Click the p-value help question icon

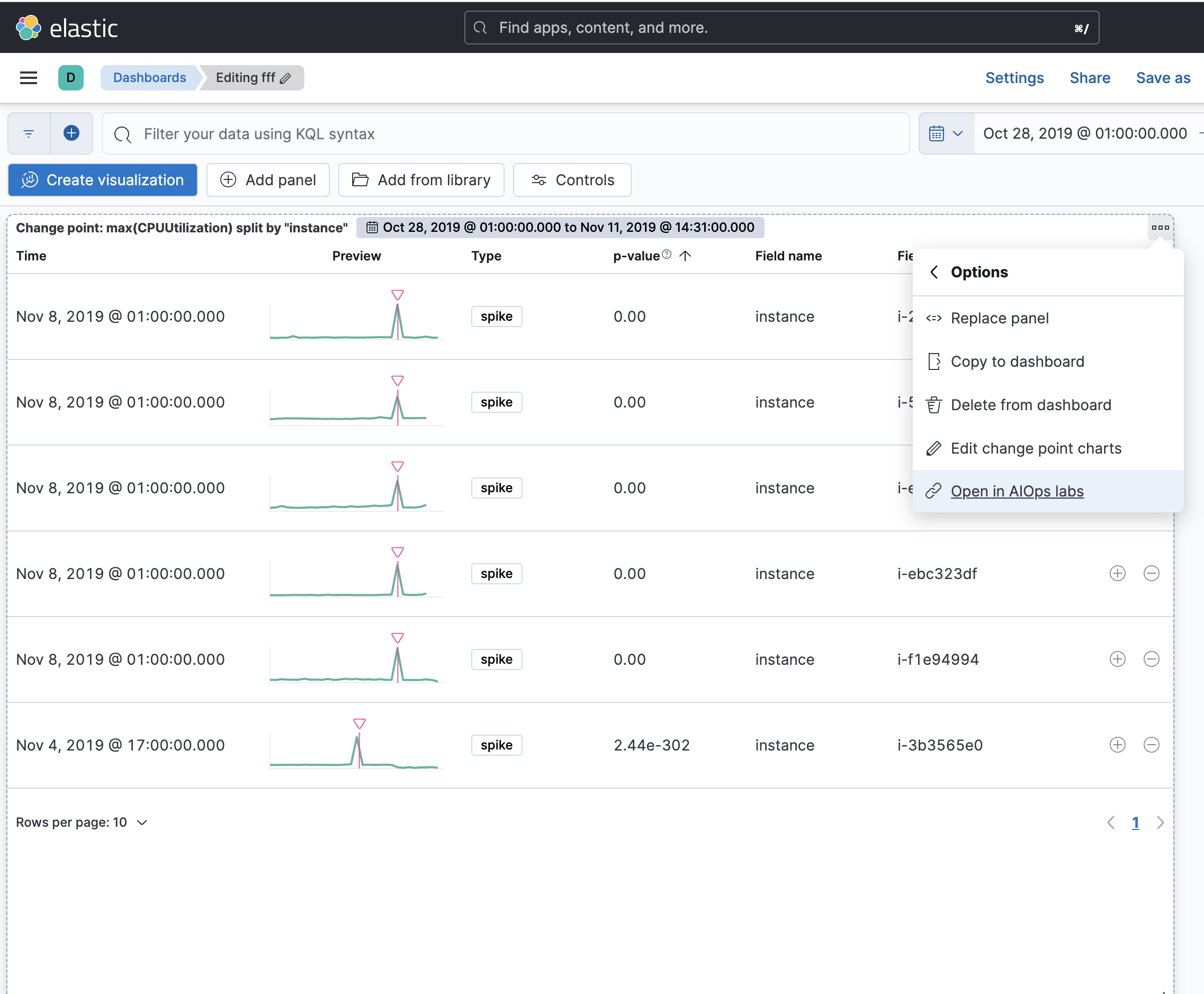pyautogui.click(x=666, y=254)
